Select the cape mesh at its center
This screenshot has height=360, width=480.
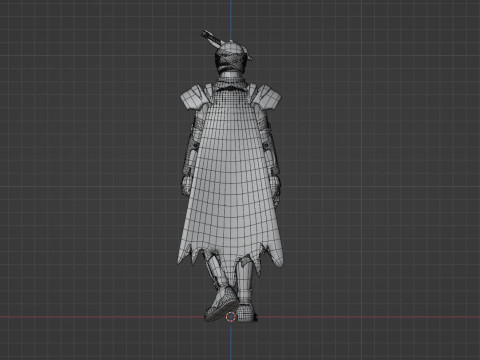[231, 173]
